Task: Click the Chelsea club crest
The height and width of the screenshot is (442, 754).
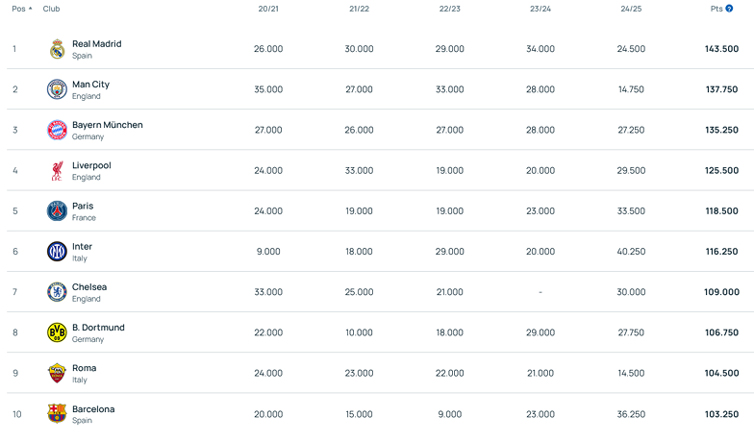Action: 57,292
